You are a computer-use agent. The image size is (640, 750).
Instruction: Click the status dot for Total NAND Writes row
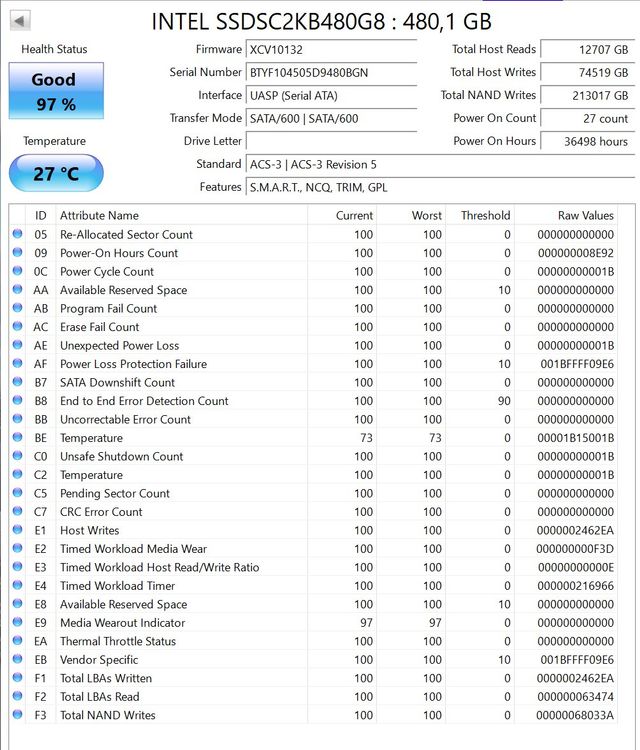(18, 714)
